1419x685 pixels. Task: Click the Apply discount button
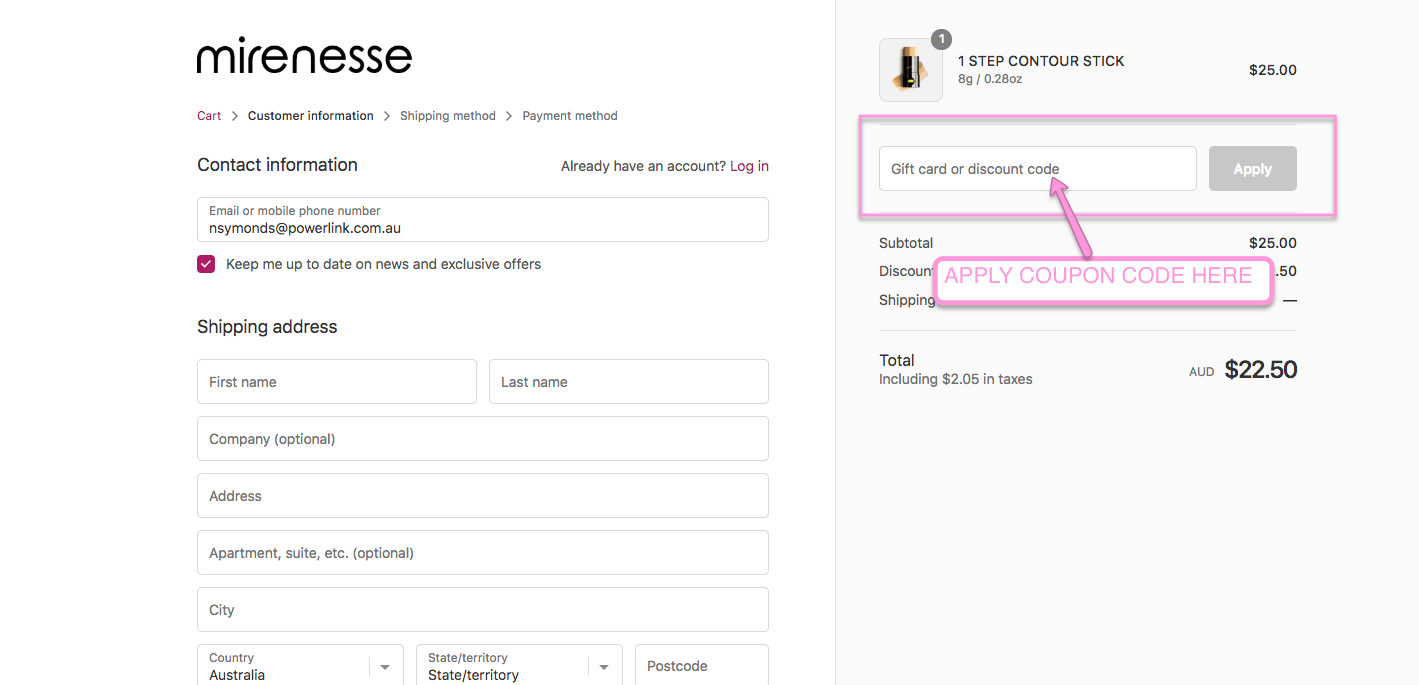(x=1253, y=169)
